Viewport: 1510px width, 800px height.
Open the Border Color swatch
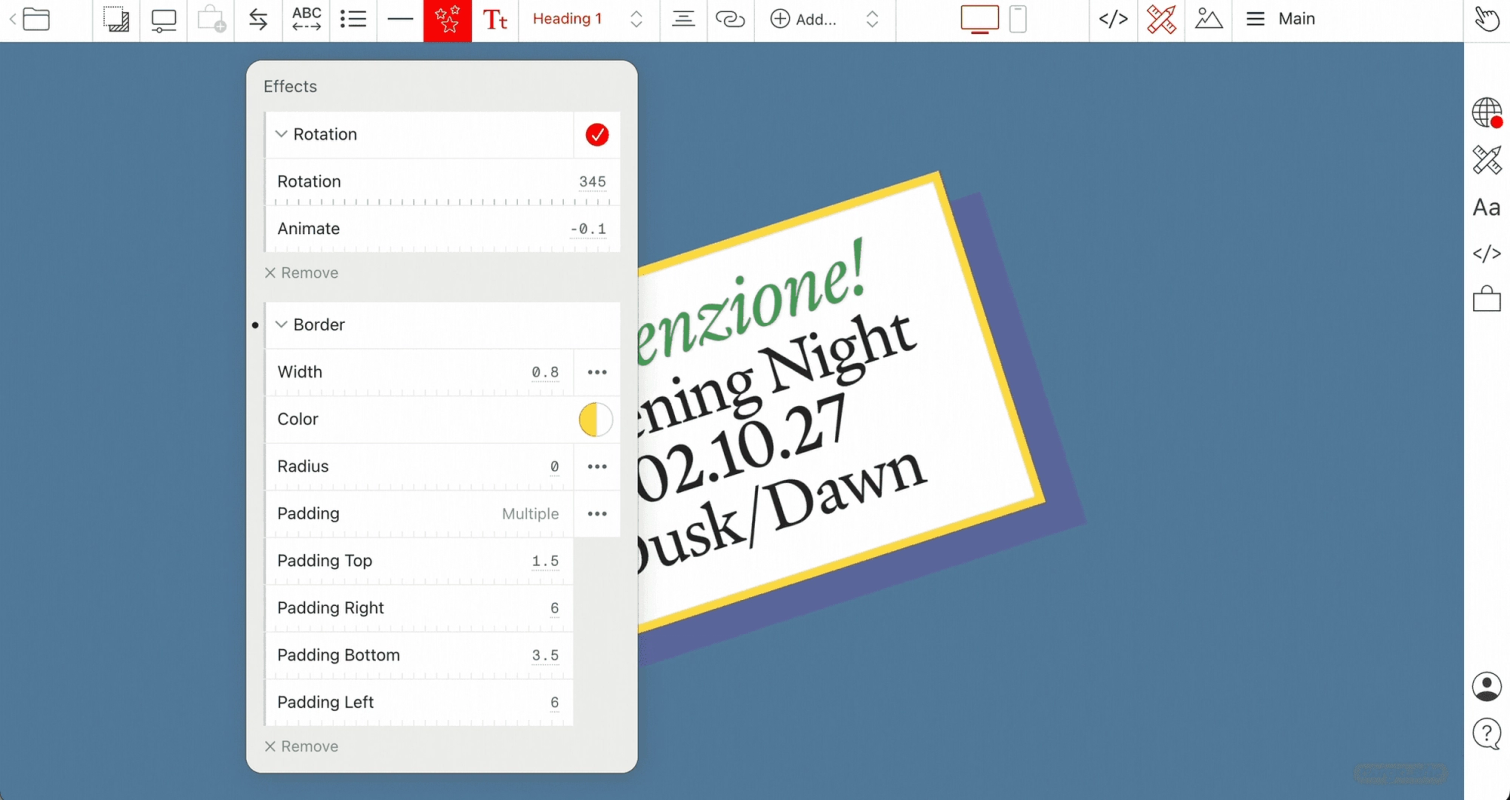(596, 420)
